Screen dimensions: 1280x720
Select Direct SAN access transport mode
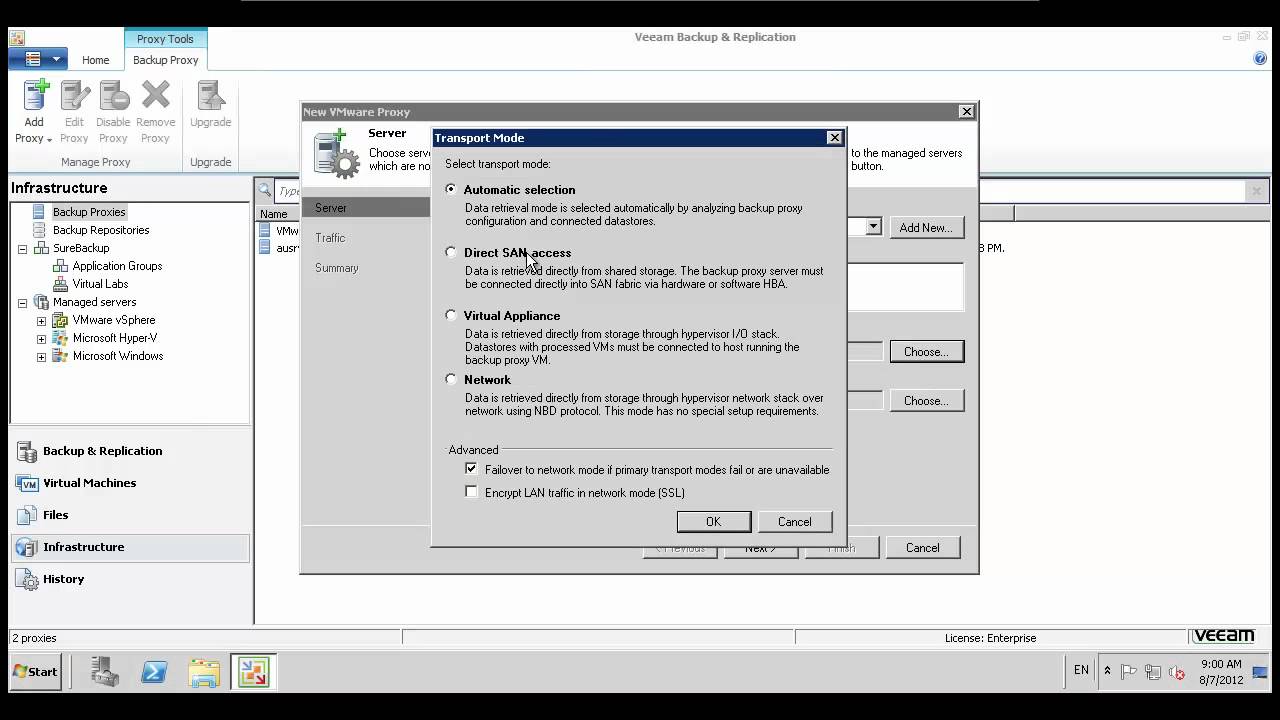point(451,252)
